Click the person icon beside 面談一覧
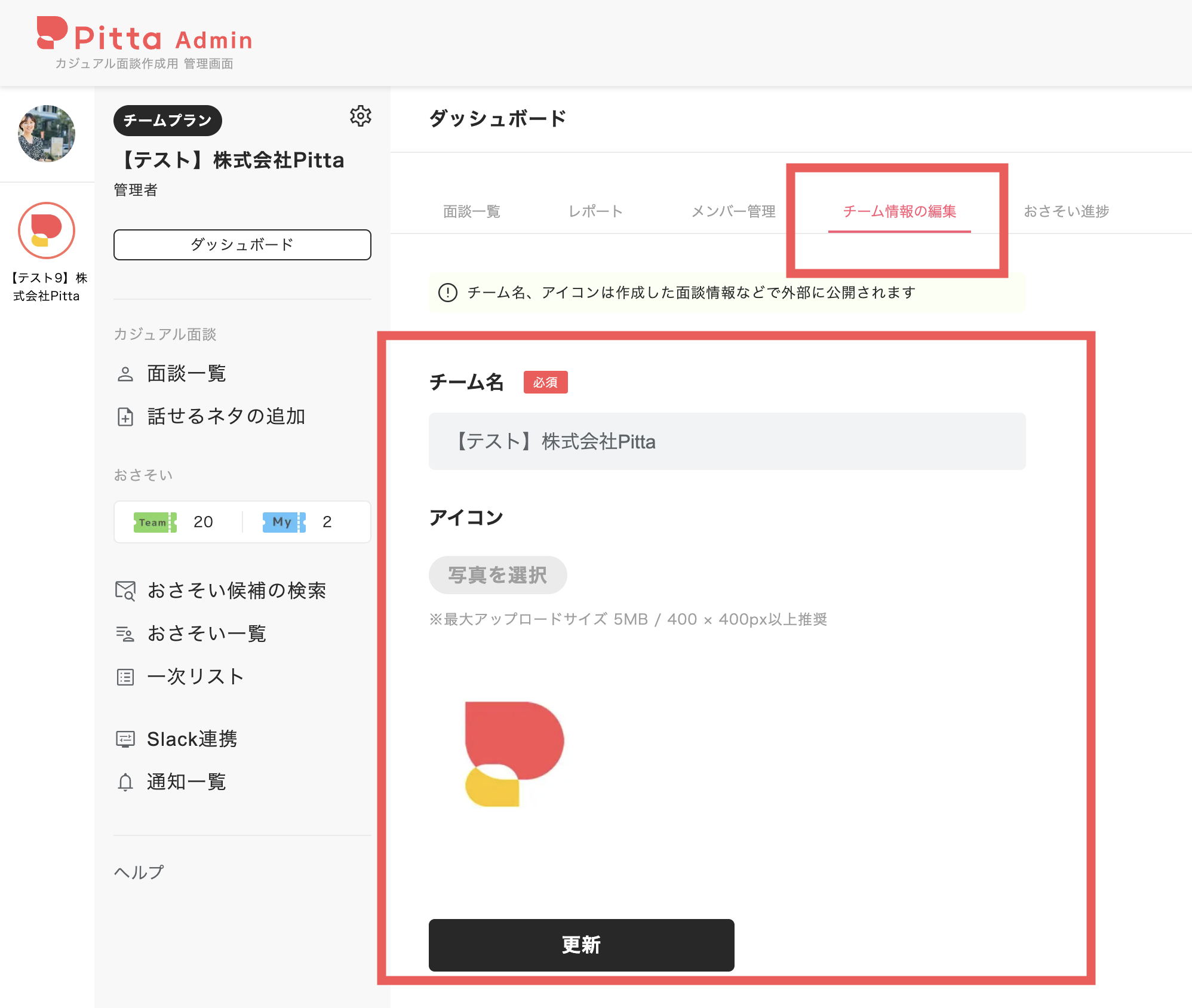 point(125,374)
